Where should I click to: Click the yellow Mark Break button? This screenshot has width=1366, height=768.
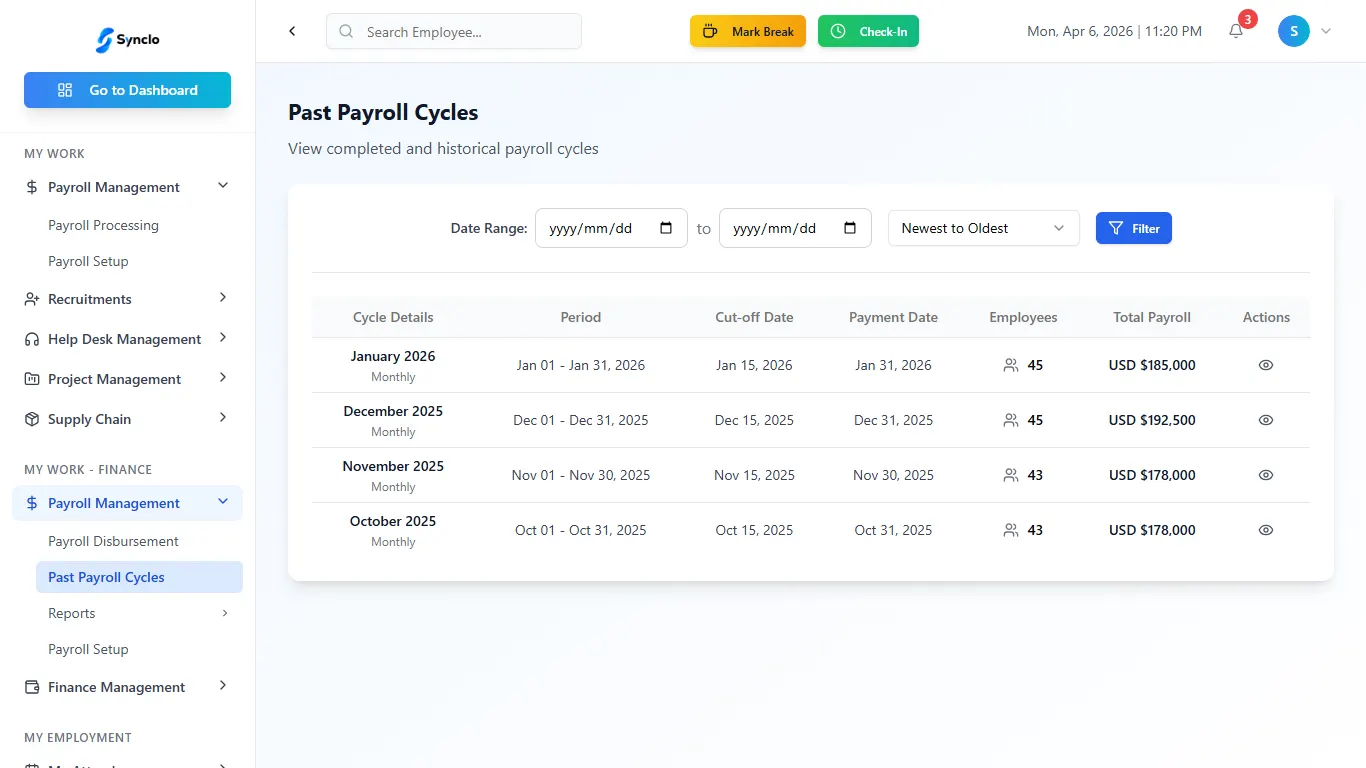pos(747,31)
